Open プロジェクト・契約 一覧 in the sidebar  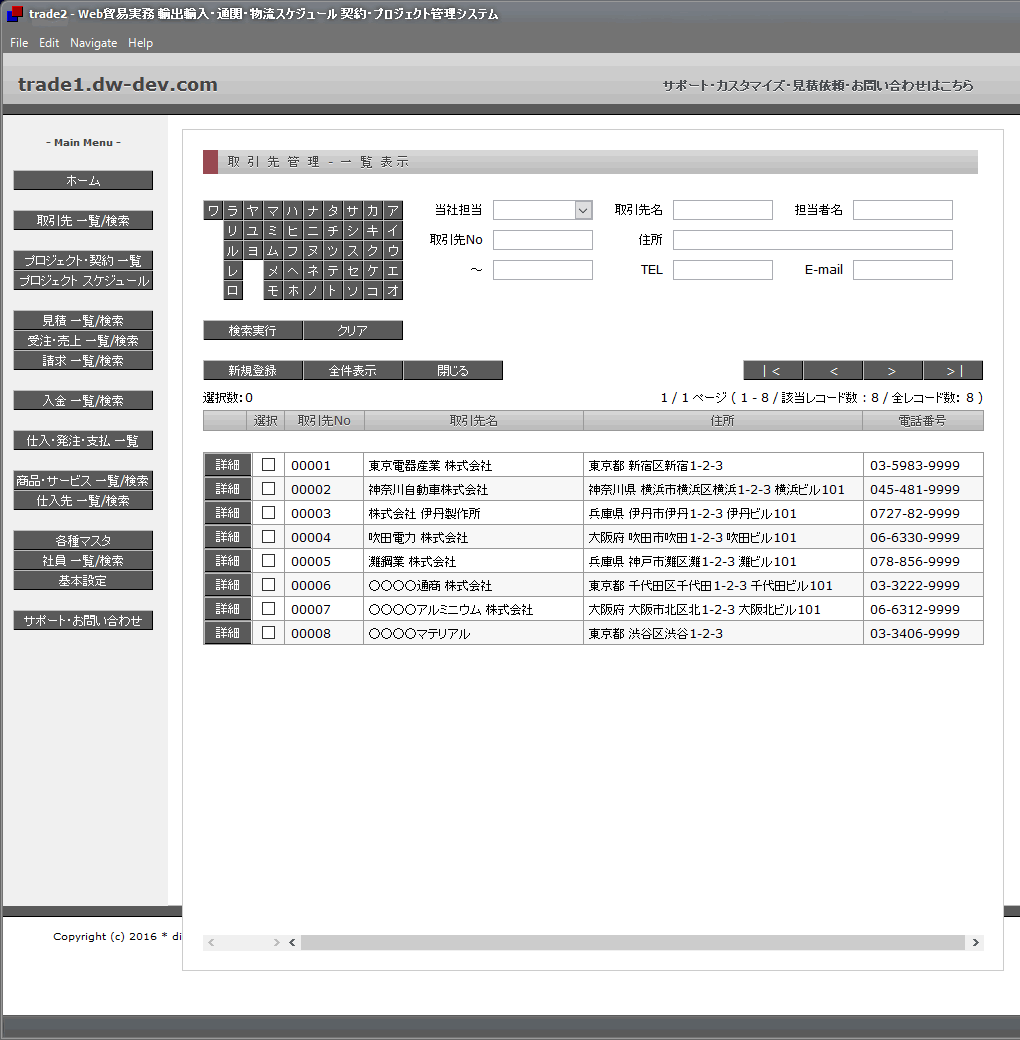(83, 260)
